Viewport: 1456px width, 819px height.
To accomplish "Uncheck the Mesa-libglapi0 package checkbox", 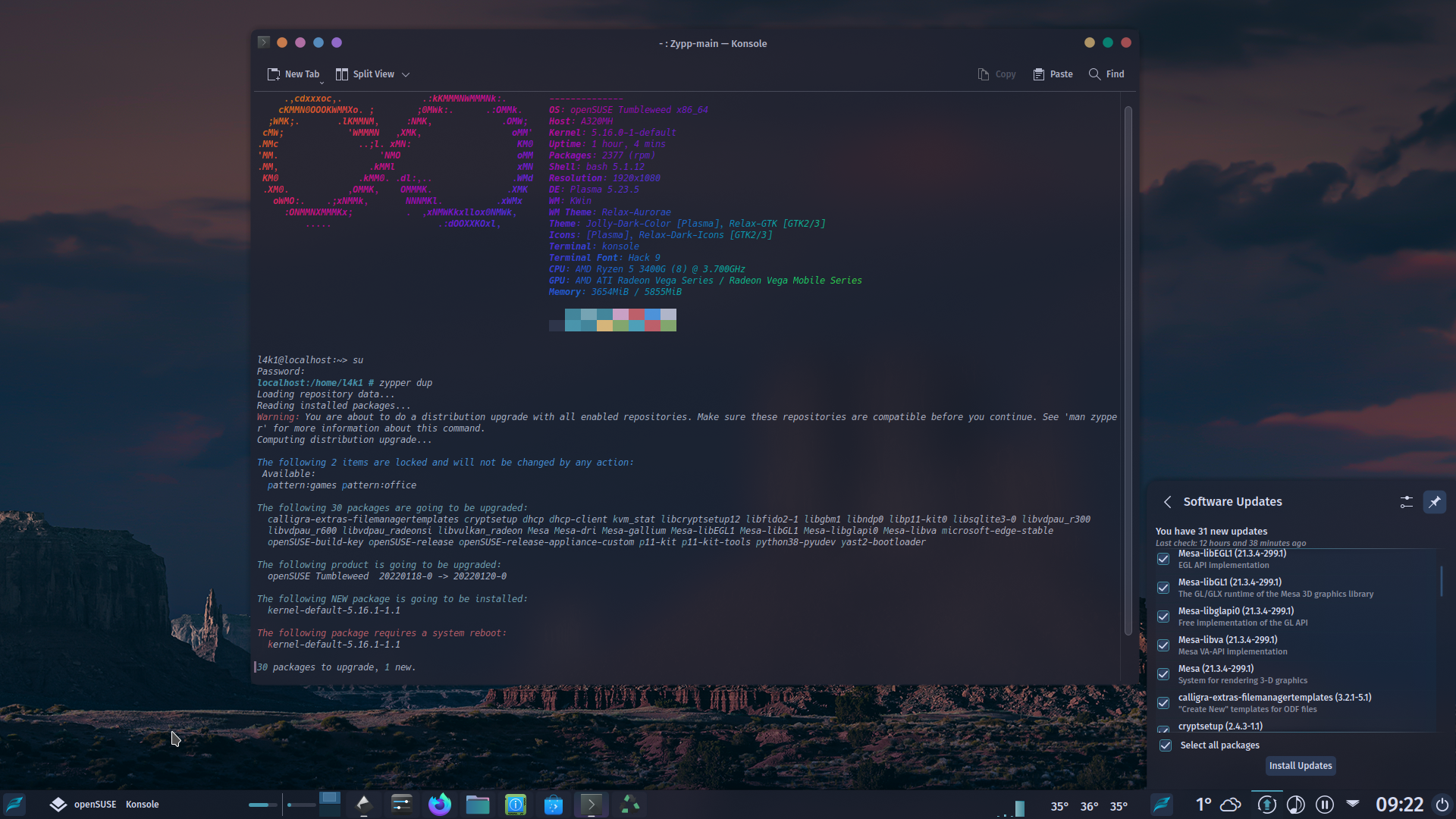I will 1163,617.
